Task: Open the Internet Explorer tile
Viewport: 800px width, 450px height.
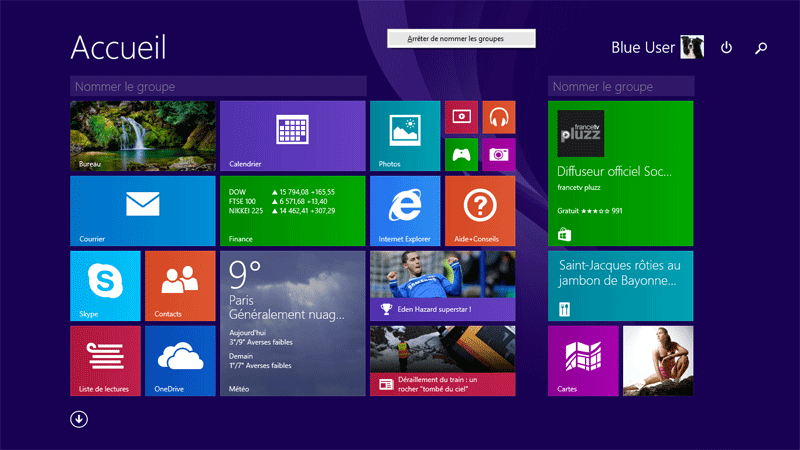Action: [404, 210]
